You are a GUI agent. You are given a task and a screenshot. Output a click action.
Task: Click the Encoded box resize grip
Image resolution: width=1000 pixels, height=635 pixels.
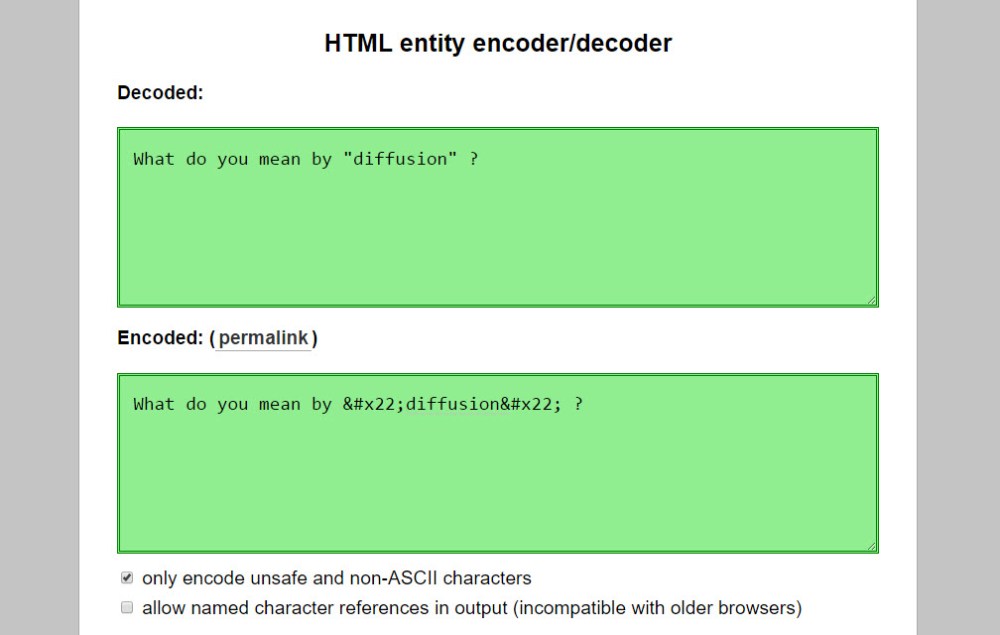point(872,546)
